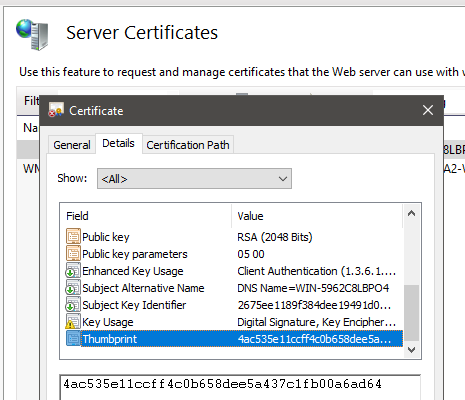465x400 pixels.
Task: Click the 05 00 value
Action: 251,254
